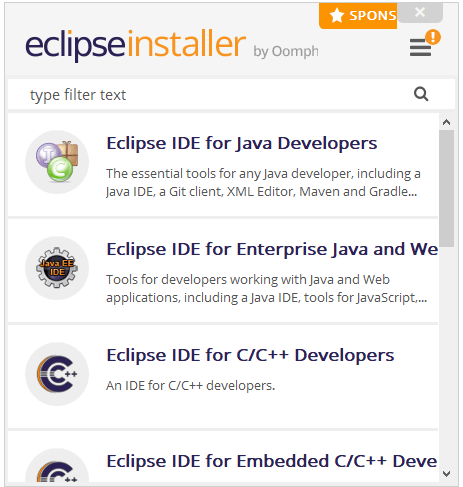Open the hamburger menu icon
Viewport: 463px width, 487px height.
[x=420, y=48]
